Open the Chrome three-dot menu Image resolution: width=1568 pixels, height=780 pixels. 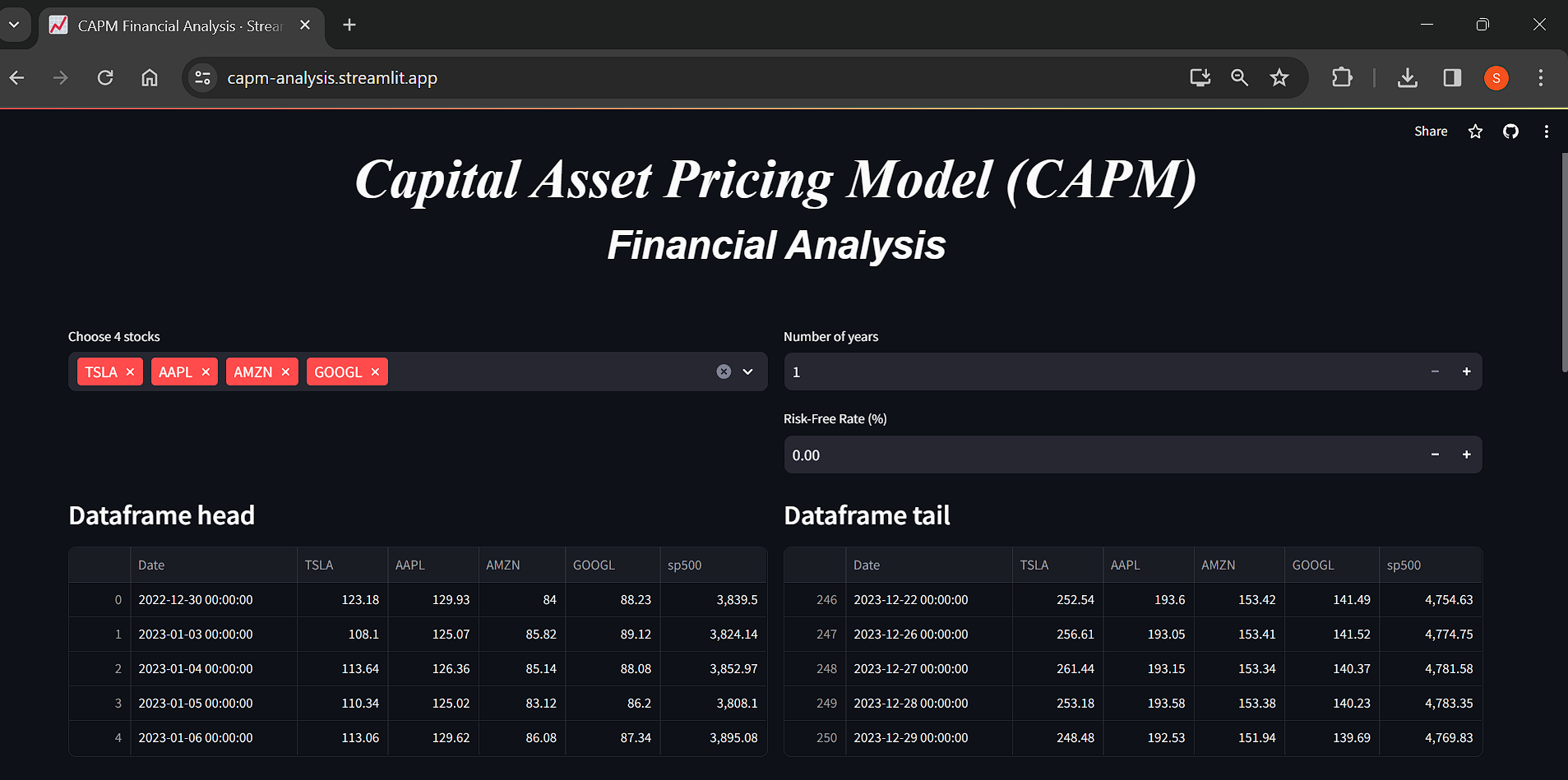click(1541, 78)
